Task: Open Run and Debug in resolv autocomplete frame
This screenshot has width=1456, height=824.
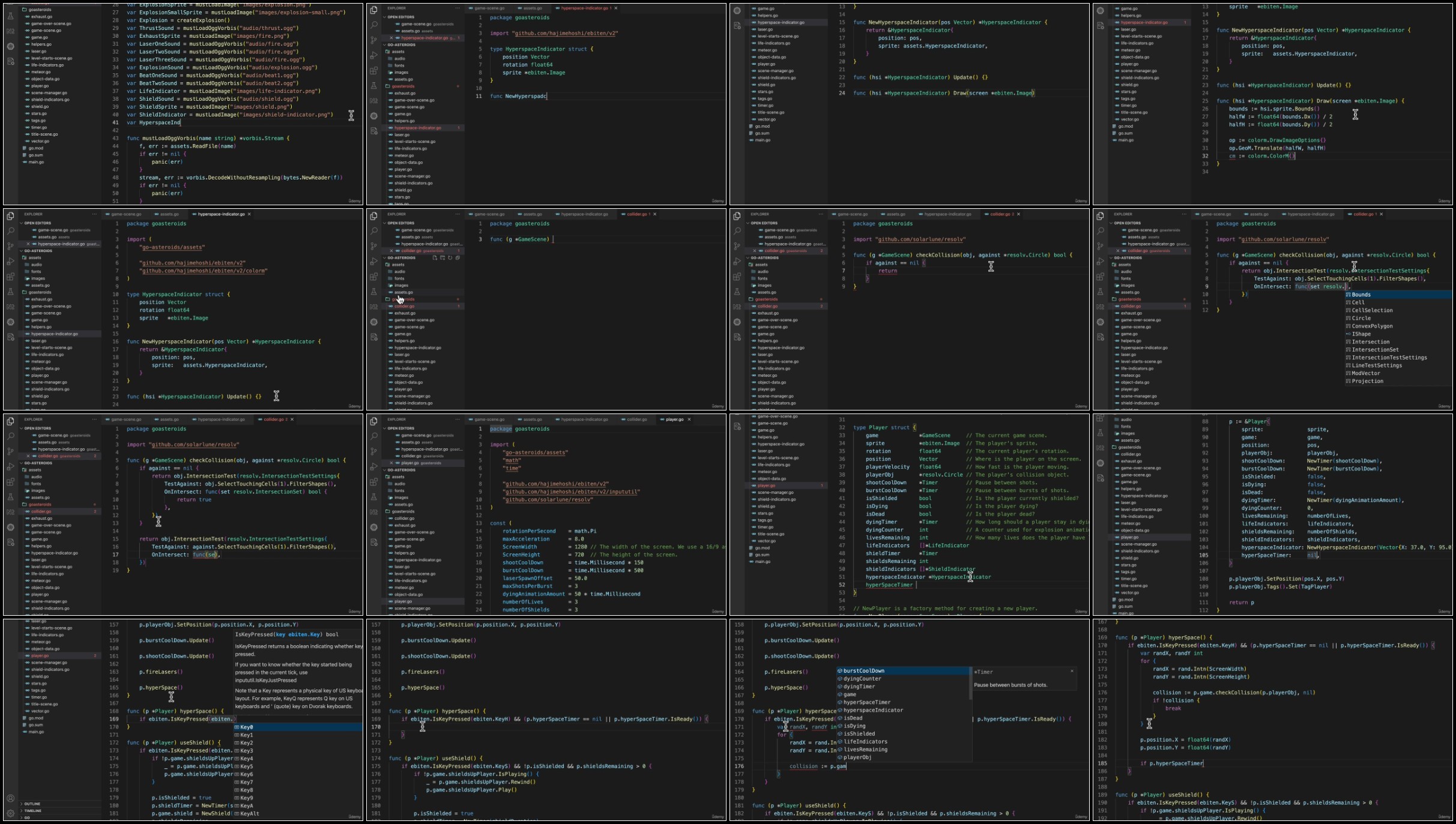Action: (x=1100, y=261)
